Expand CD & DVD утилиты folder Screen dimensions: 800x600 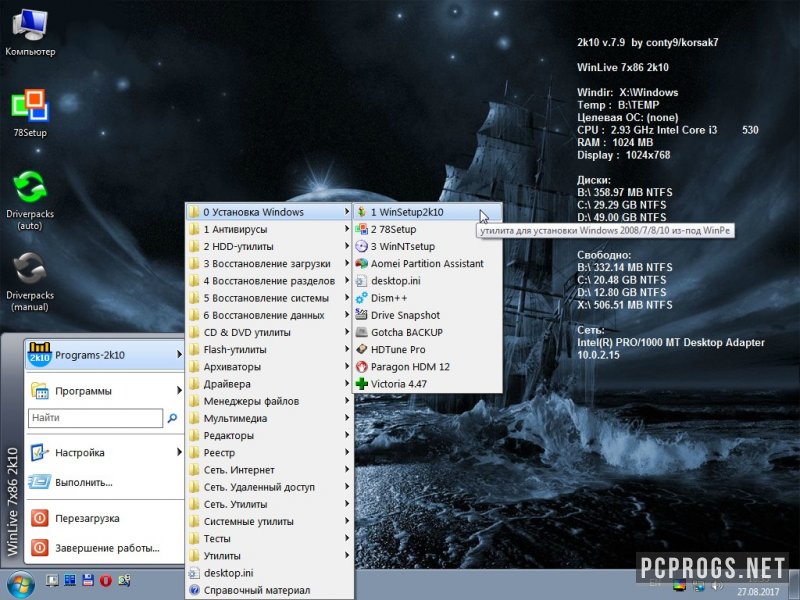pyautogui.click(x=269, y=332)
